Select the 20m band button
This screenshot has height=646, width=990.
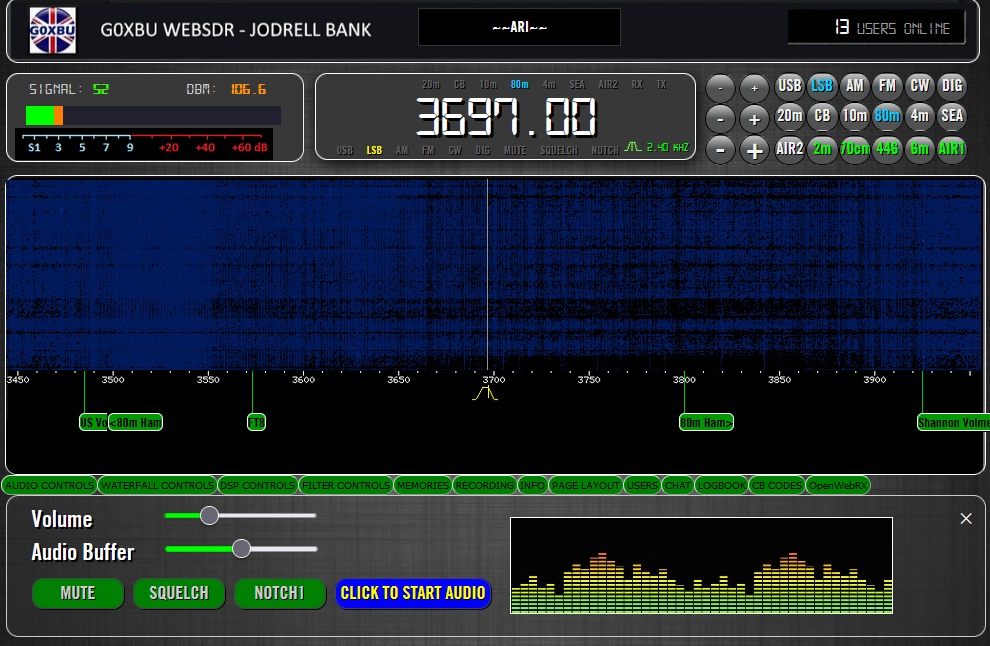tap(789, 116)
